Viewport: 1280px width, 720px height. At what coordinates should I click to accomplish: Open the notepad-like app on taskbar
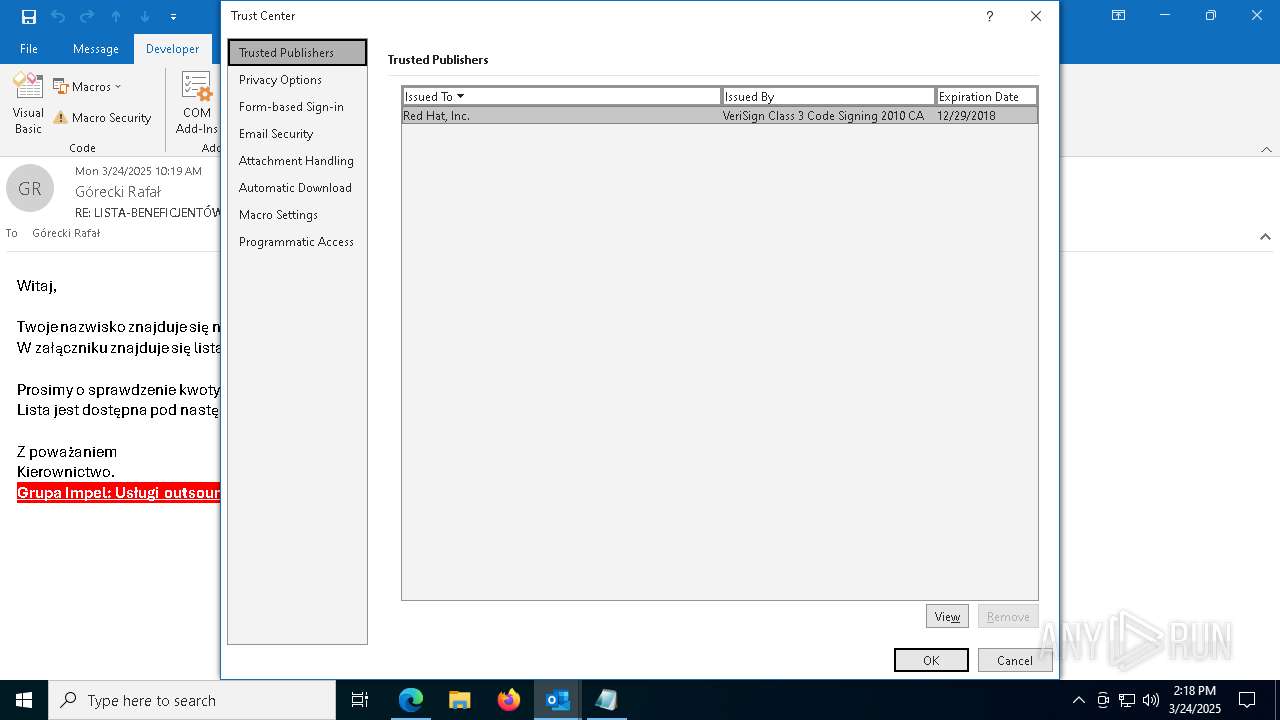pyautogui.click(x=607, y=700)
